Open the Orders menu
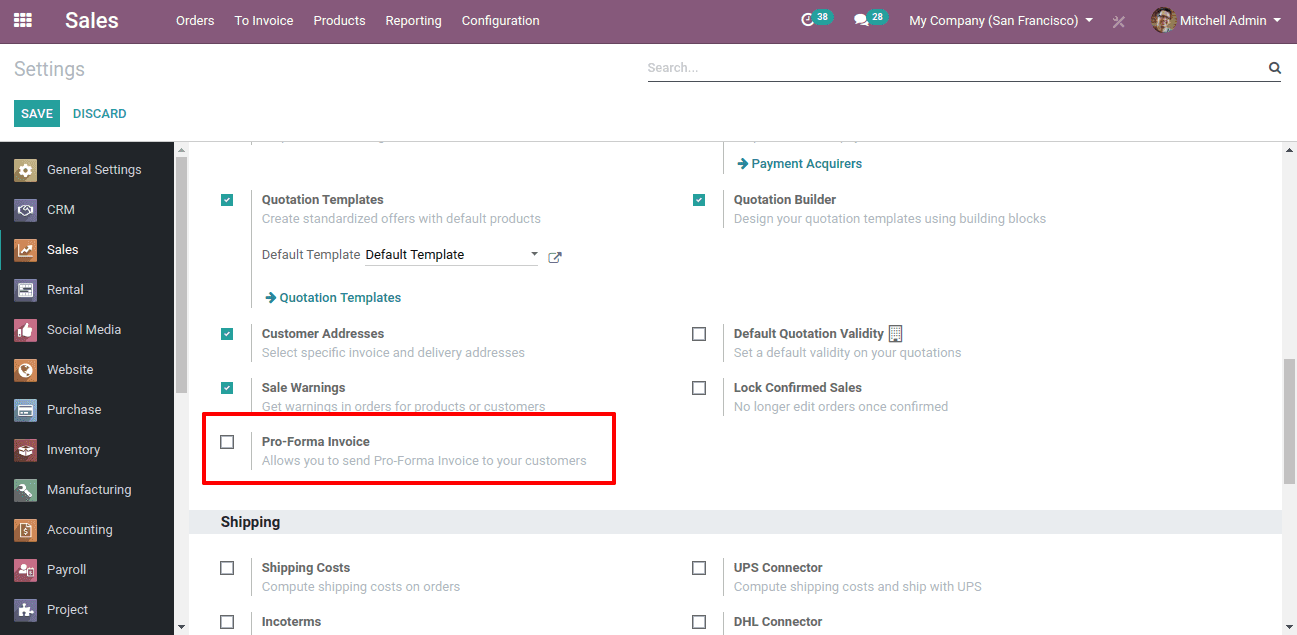The height and width of the screenshot is (635, 1297). [x=195, y=20]
